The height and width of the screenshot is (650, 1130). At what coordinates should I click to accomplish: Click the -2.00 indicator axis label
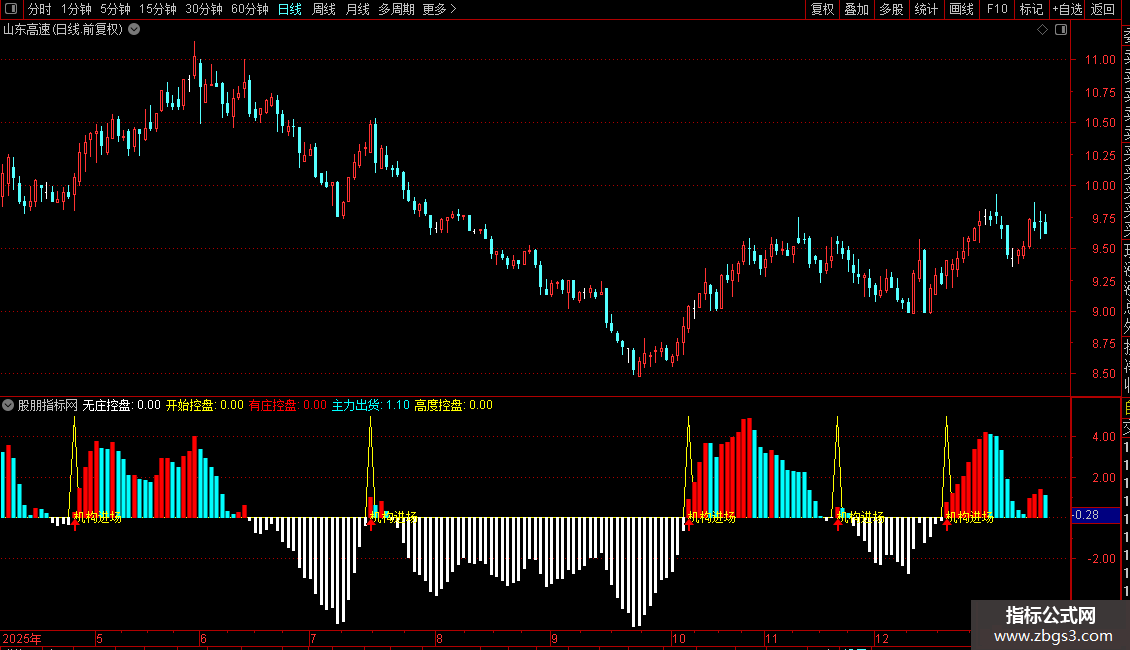tap(1102, 558)
